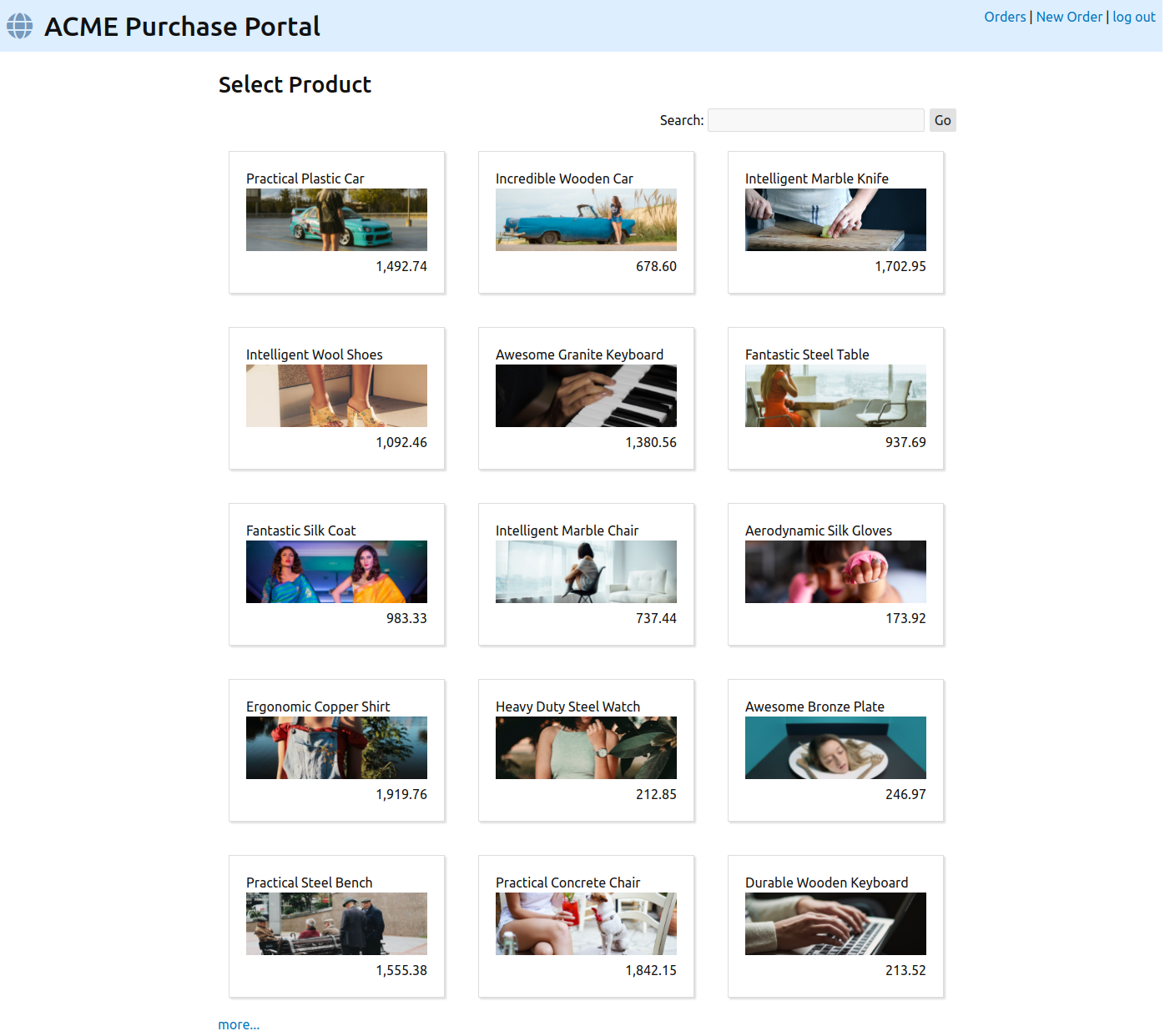Click the 'Fantastic Silk Coat' title
The height and width of the screenshot is (1036, 1175).
tap(300, 531)
